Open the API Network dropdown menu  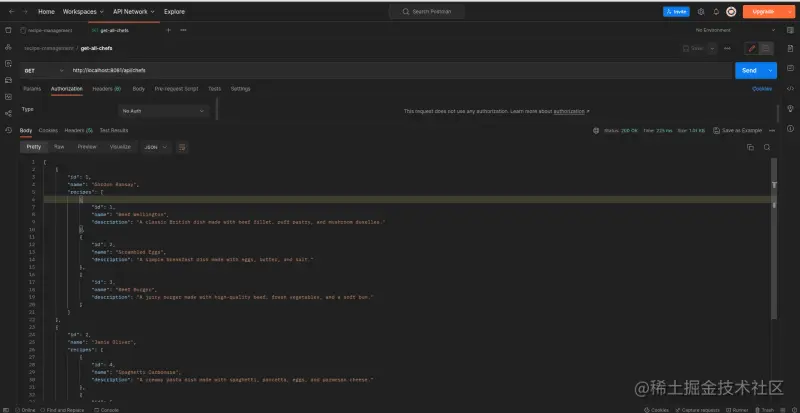tap(134, 11)
